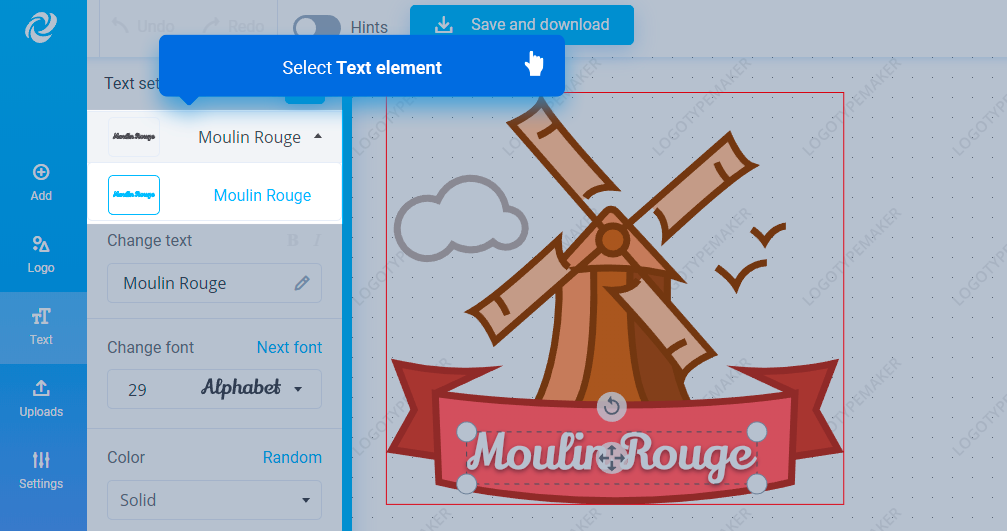Click the font size value 29
Screen dimensions: 1007x531
click(137, 390)
